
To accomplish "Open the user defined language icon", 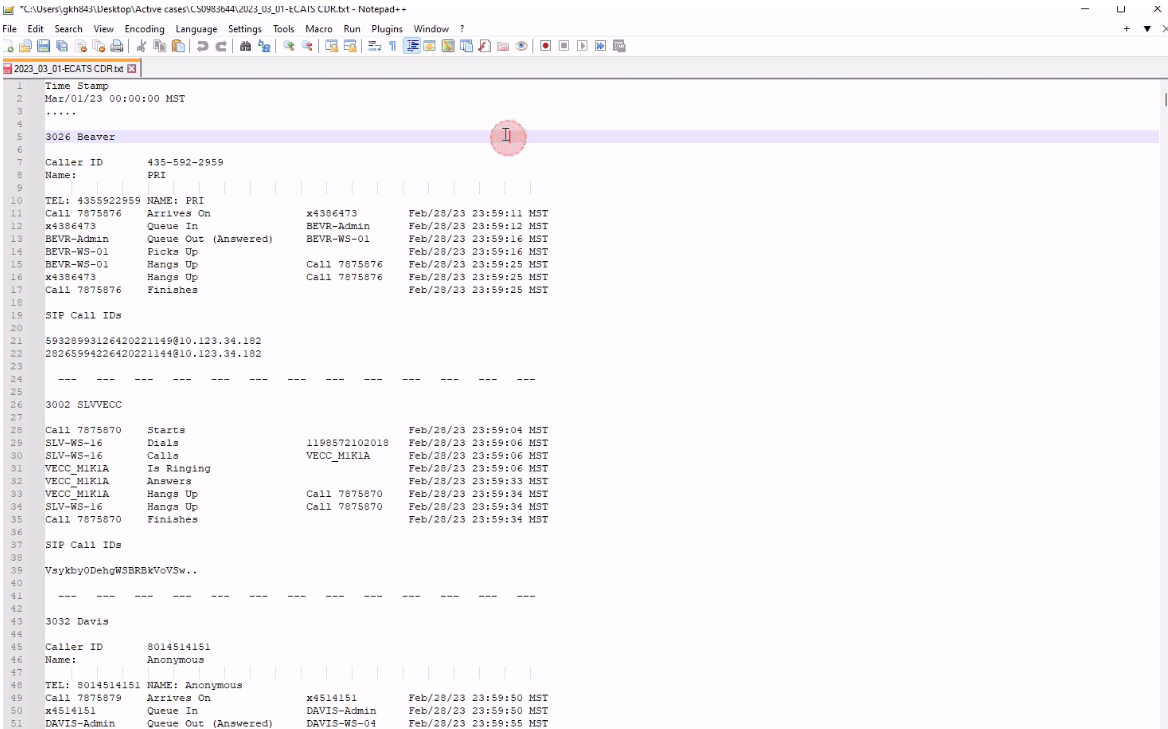I will (430, 46).
